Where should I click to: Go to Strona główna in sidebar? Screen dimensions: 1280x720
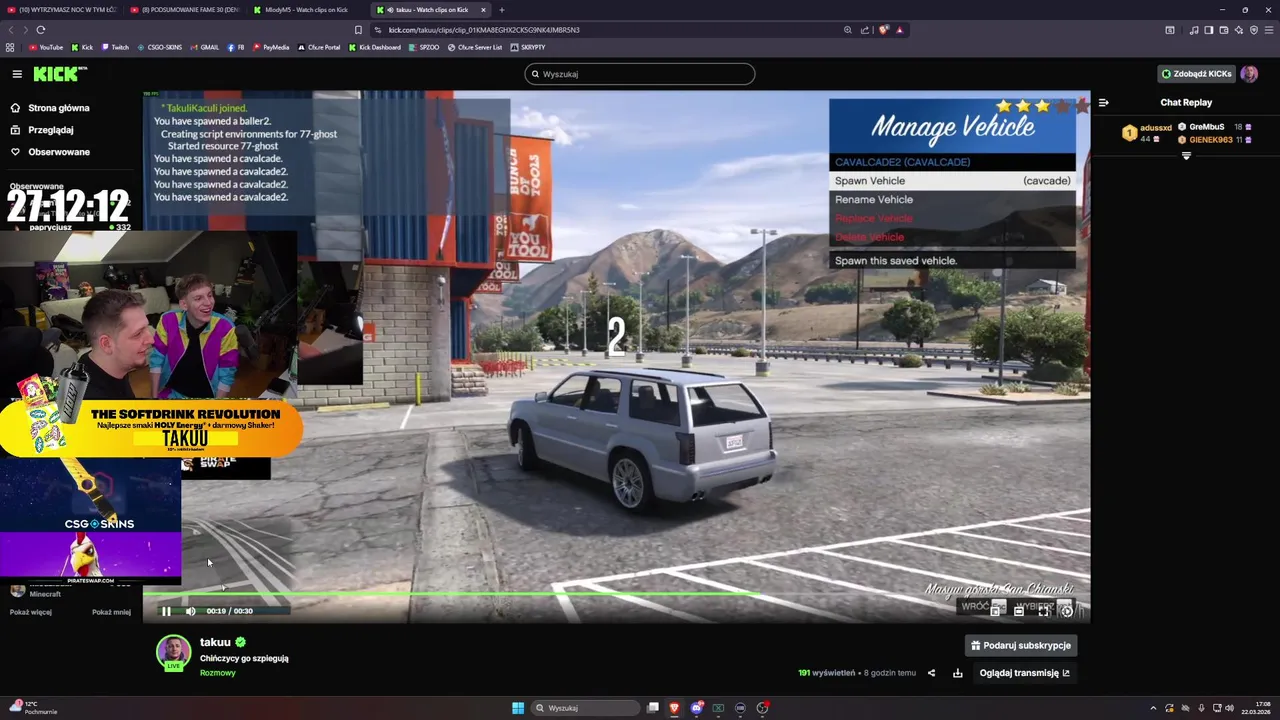[x=50, y=108]
